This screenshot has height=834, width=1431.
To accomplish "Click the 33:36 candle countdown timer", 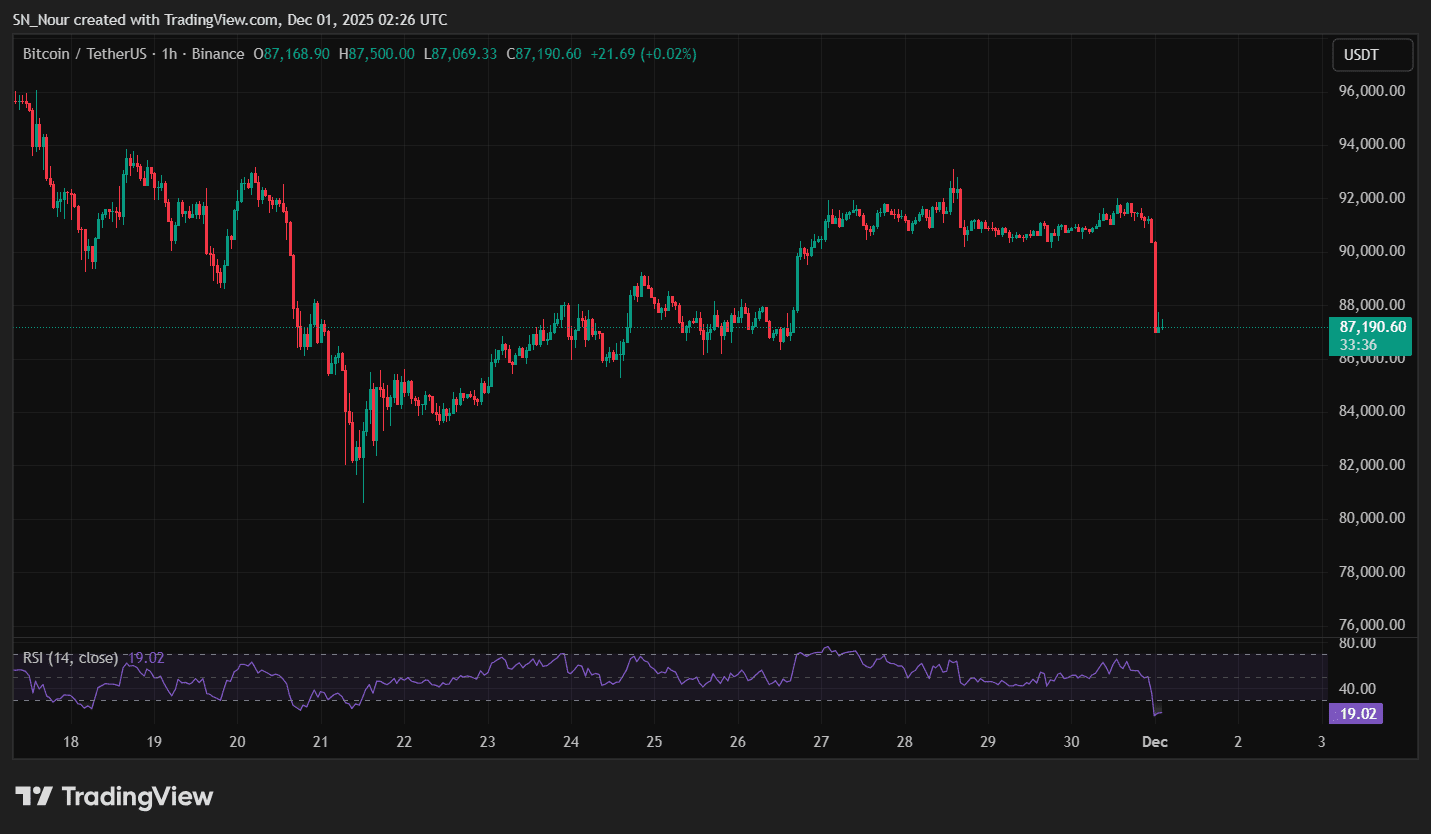I will click(1358, 345).
